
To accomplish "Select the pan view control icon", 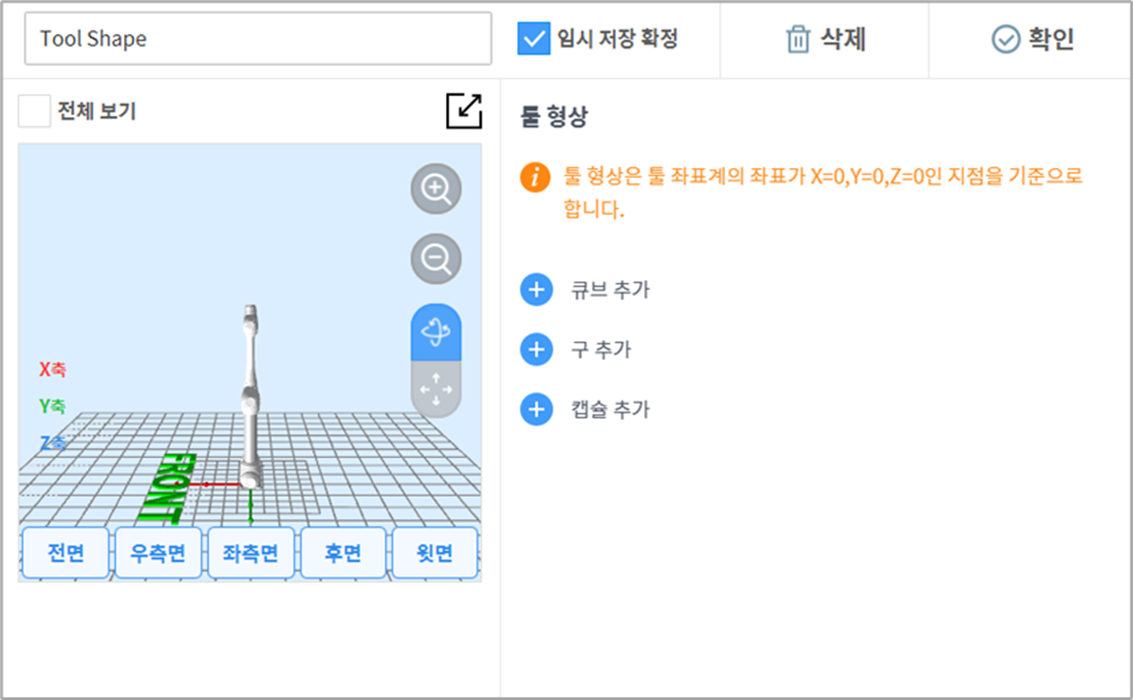I will click(x=435, y=388).
